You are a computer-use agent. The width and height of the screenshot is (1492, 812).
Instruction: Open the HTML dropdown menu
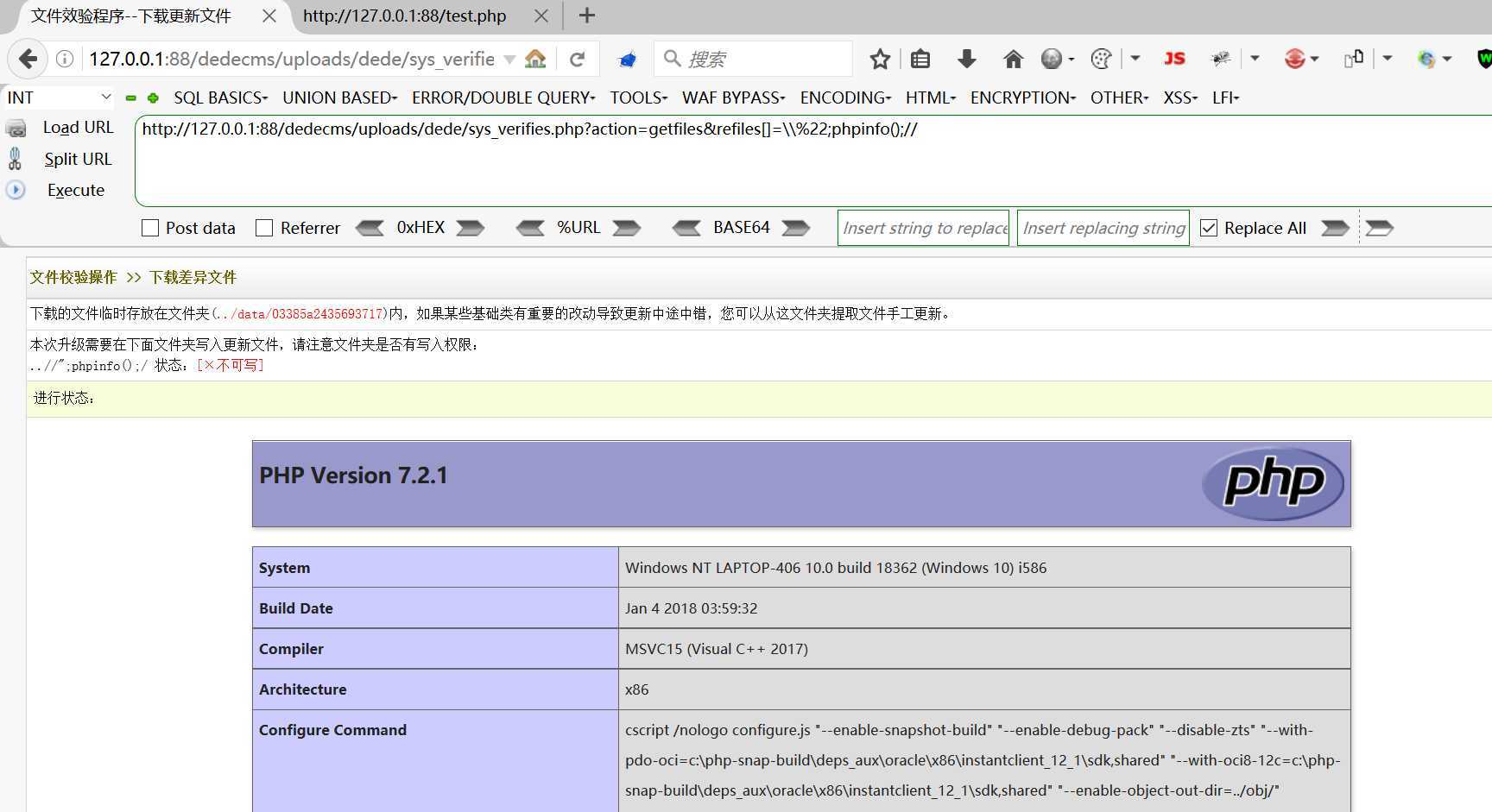(x=931, y=98)
